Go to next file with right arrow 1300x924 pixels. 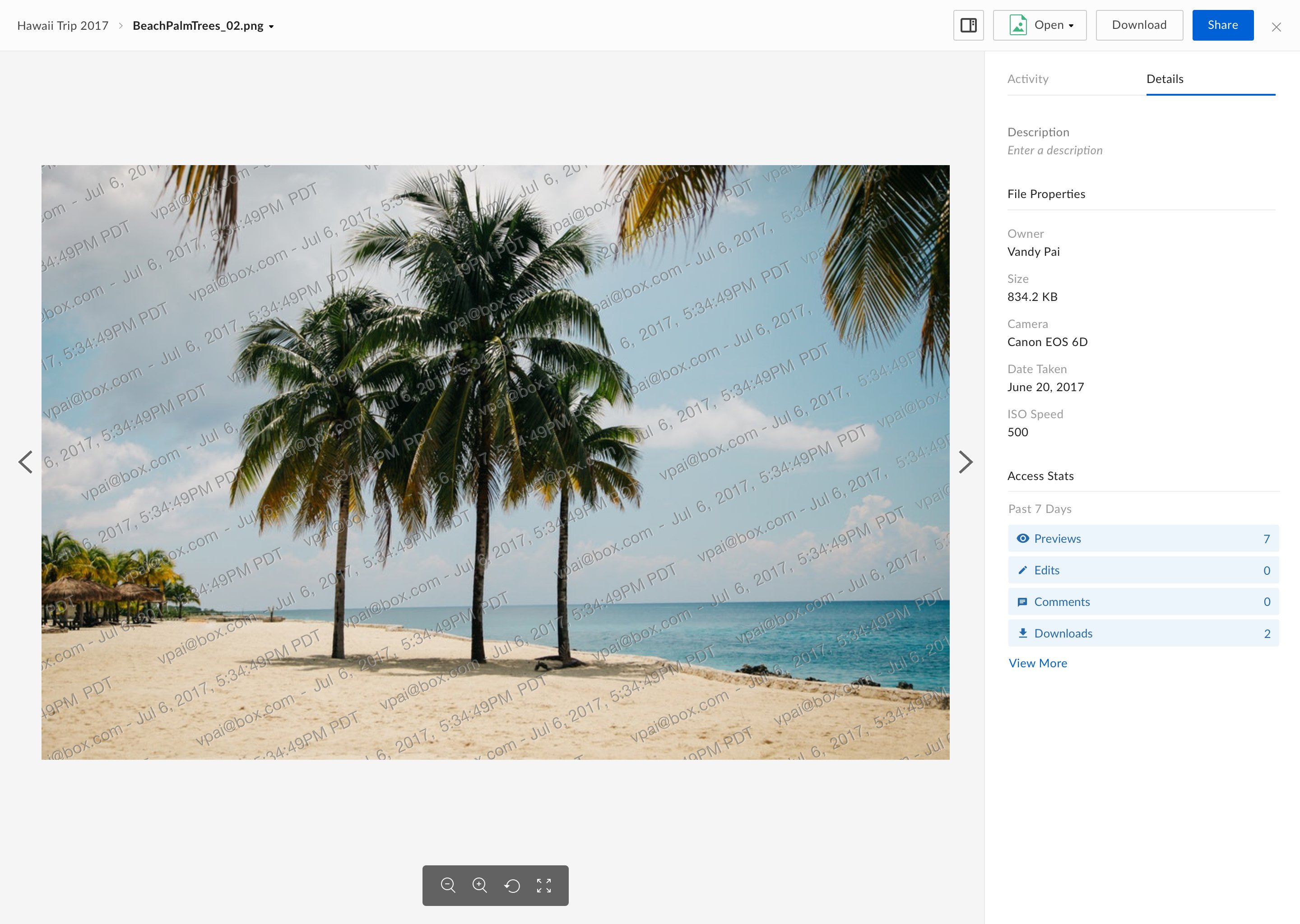click(966, 462)
